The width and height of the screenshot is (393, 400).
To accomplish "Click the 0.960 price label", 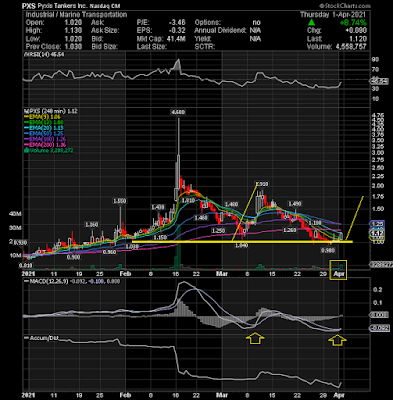I will point(109,252).
